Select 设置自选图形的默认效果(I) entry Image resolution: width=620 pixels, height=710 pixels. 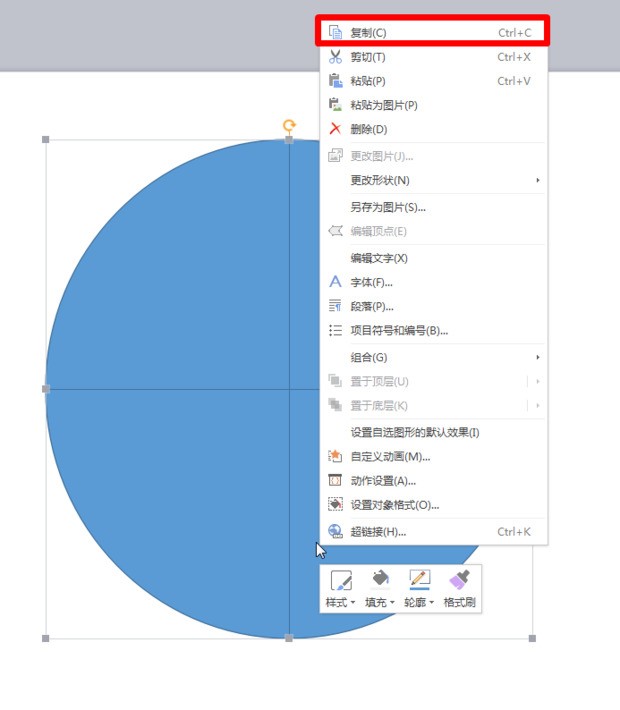pos(434,432)
